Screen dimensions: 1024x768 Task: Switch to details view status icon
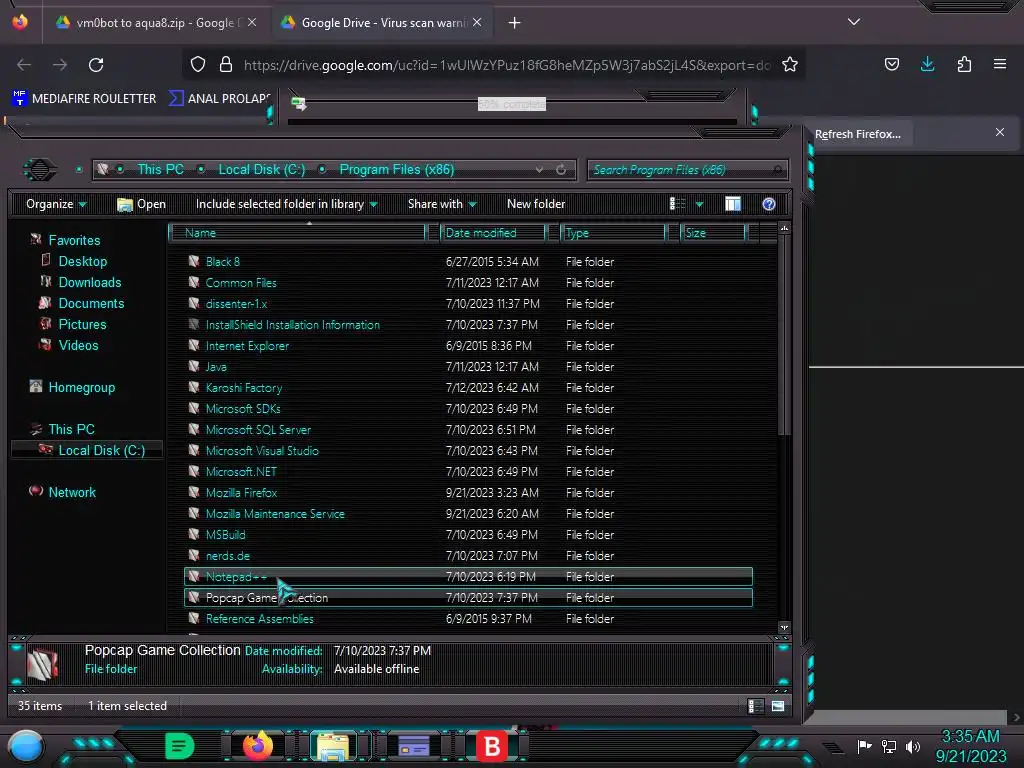755,706
